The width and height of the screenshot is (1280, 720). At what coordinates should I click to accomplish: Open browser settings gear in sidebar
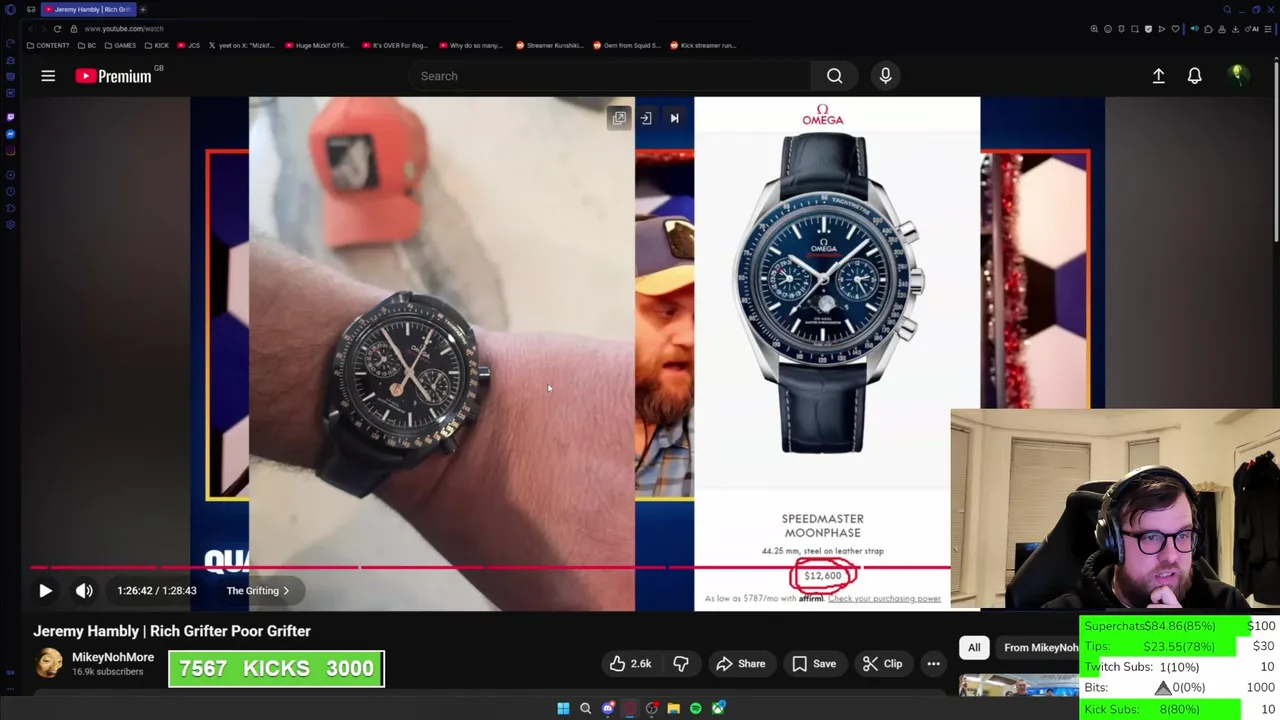10,224
